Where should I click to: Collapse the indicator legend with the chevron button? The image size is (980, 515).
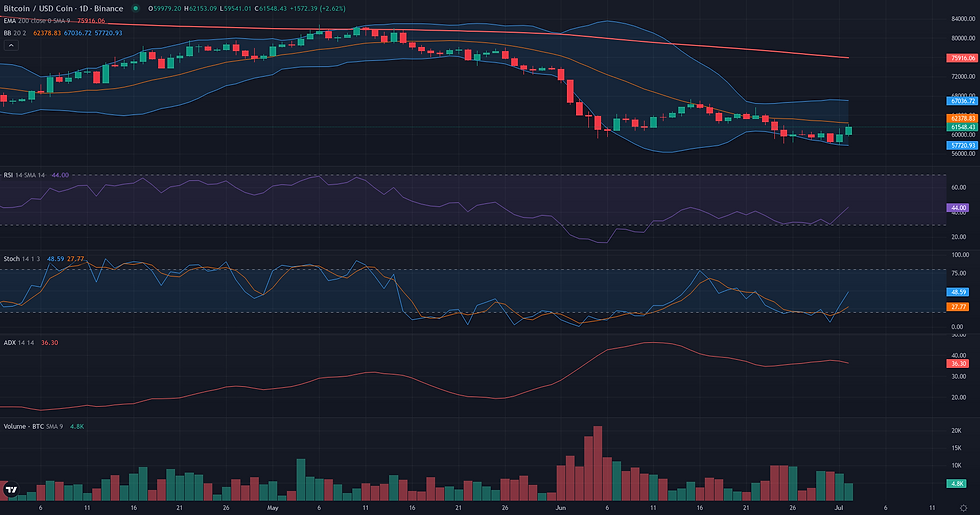coord(11,46)
